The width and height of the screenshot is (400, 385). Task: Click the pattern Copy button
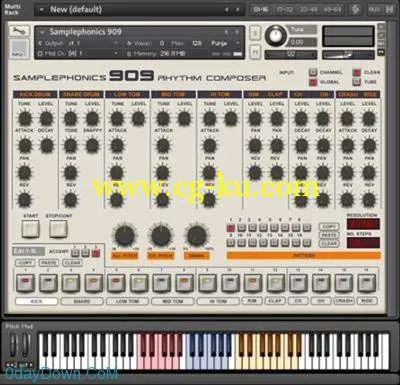point(329,227)
